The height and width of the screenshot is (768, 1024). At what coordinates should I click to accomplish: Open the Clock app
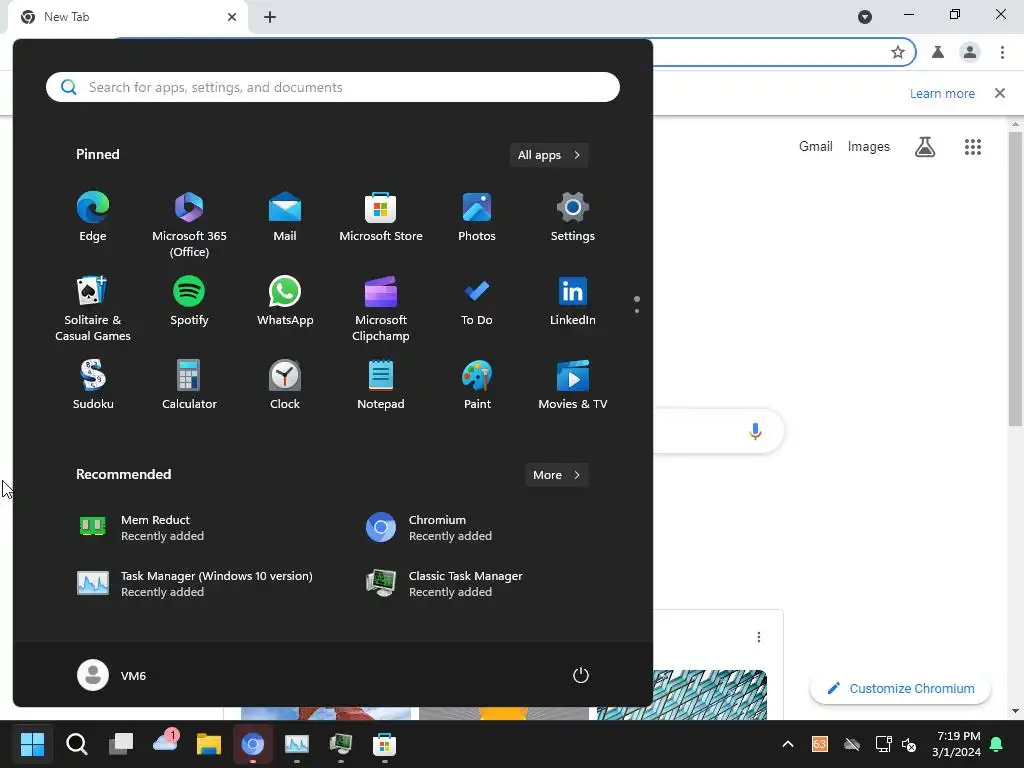285,385
